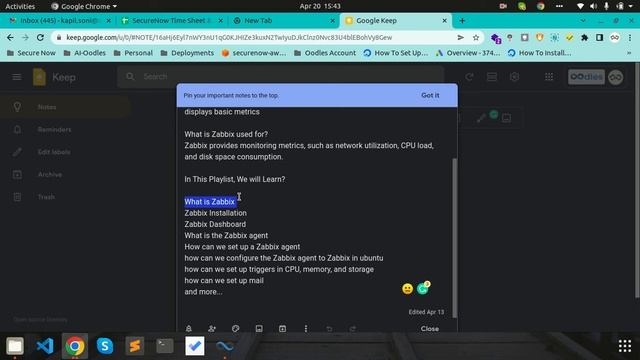Click the archive icon in note toolbar
The height and width of the screenshot is (360, 640).
(x=282, y=329)
